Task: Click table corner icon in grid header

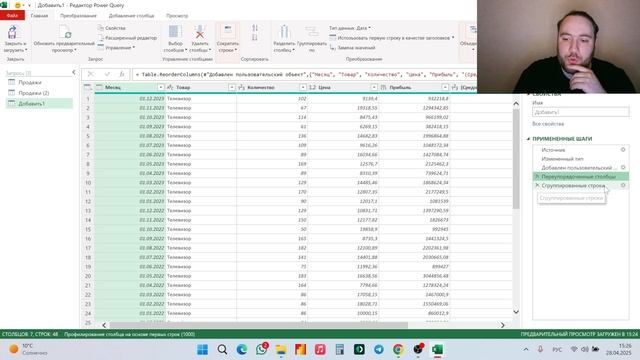Action: (x=87, y=87)
